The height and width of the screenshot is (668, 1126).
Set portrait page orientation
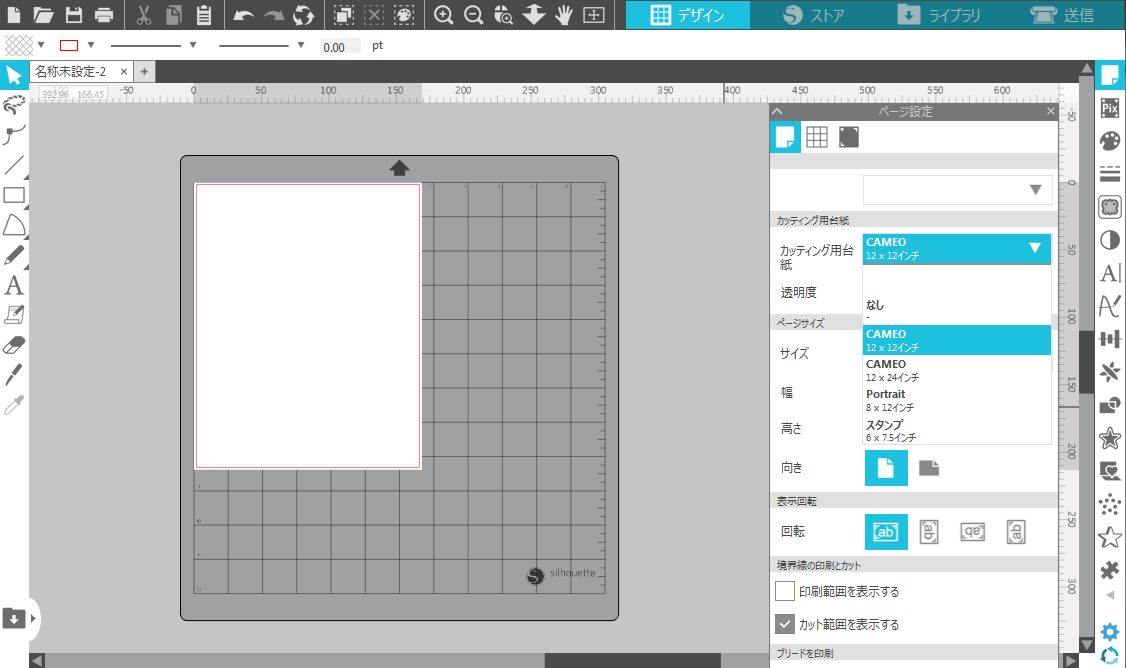click(x=885, y=468)
